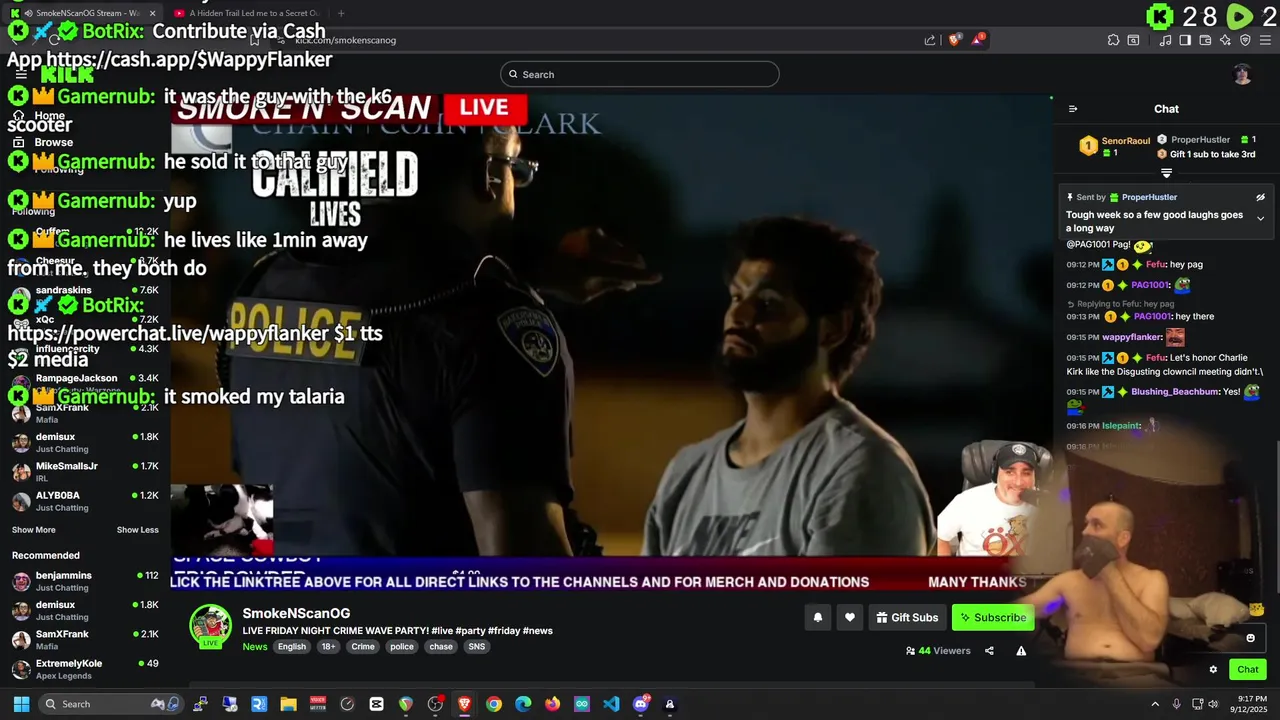Open Visual Studio Code from the taskbar

[x=611, y=704]
